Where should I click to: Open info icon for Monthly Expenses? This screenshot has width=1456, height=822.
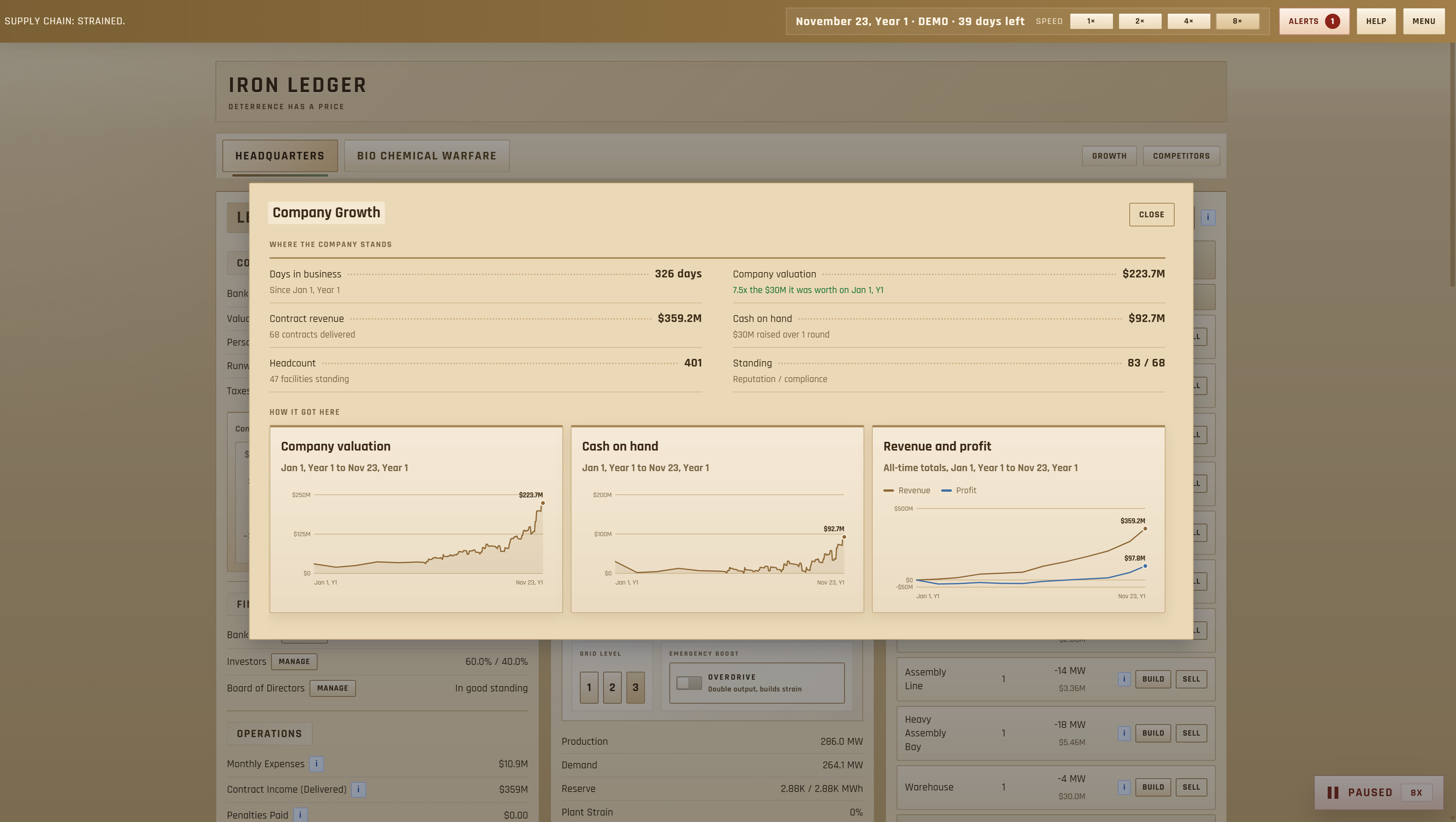[x=316, y=764]
